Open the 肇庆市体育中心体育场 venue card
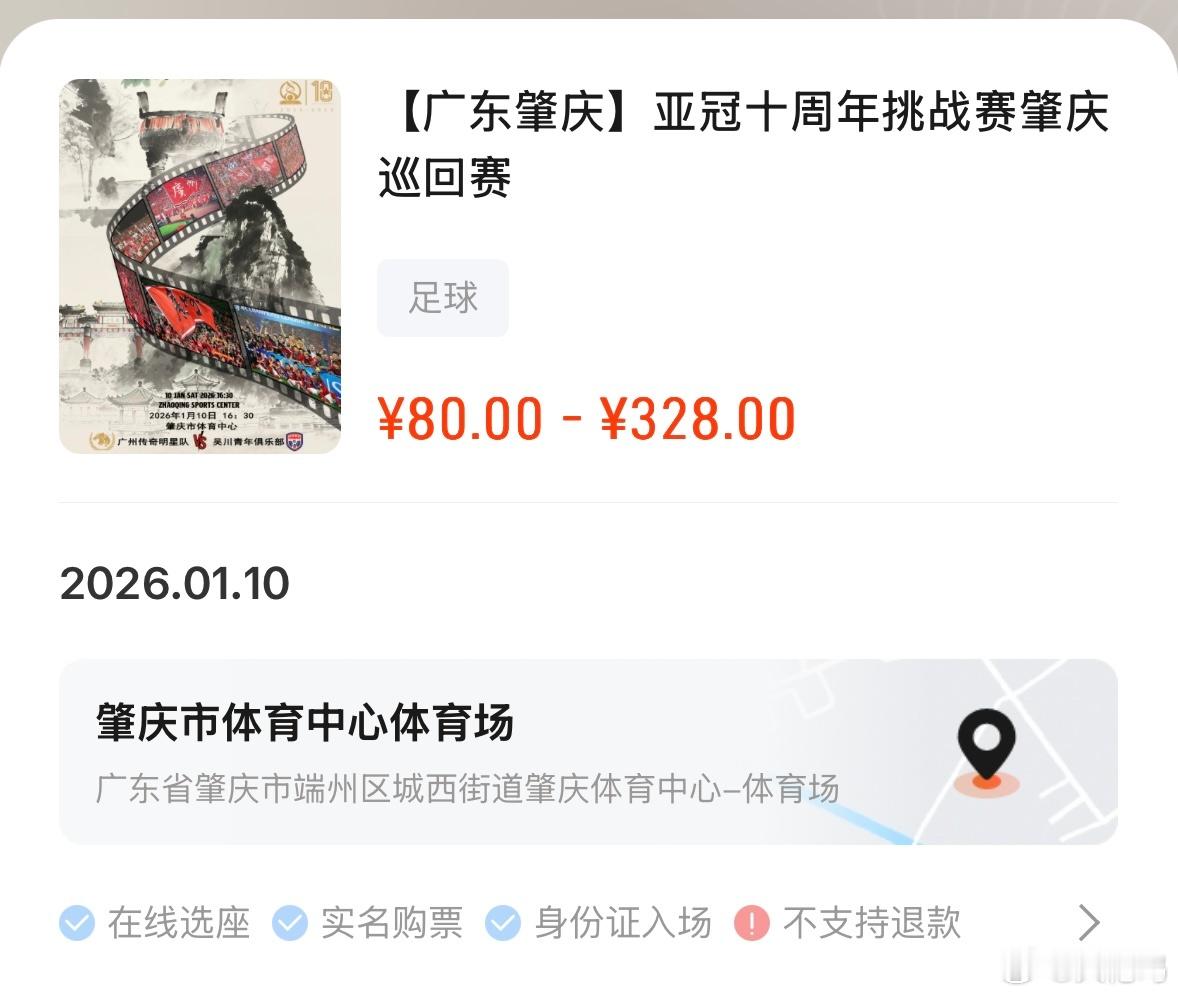This screenshot has height=996, width=1178. click(x=588, y=751)
